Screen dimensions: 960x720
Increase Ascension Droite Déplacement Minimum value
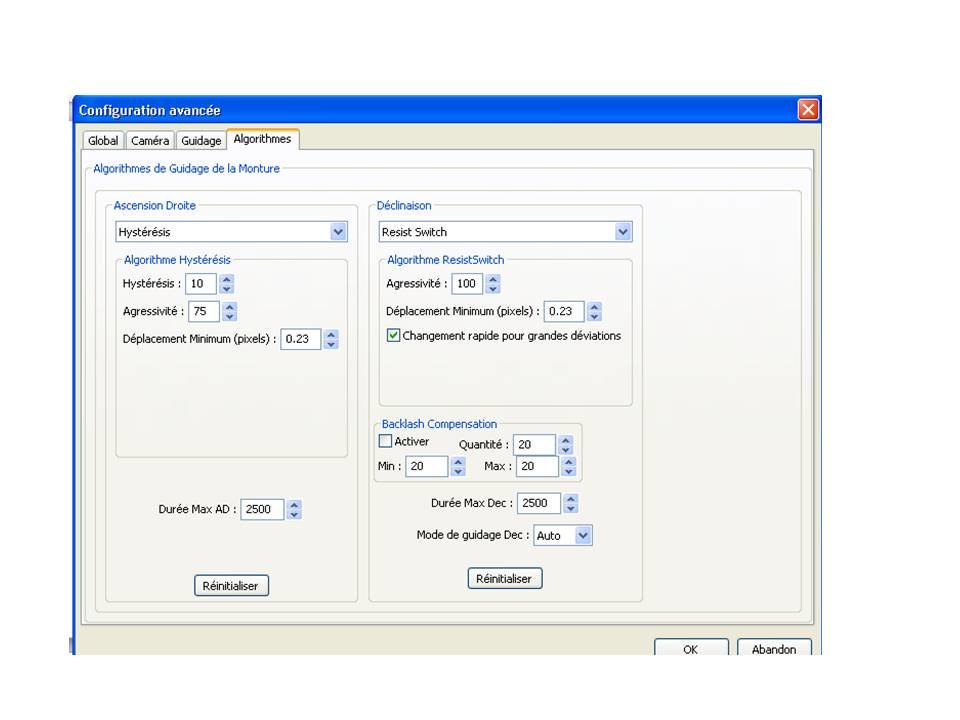331,334
